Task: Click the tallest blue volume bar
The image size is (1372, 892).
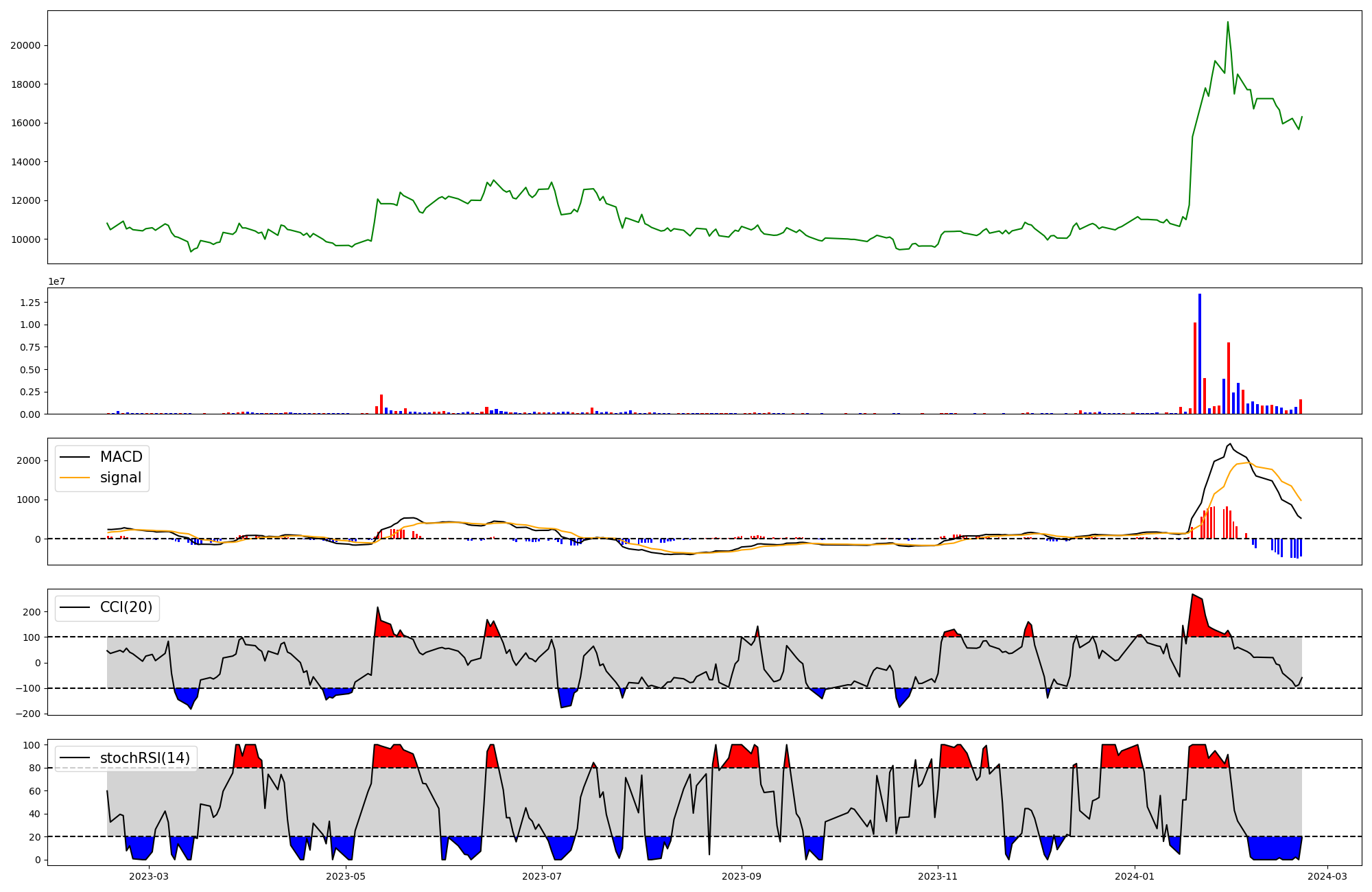Action: [1200, 353]
